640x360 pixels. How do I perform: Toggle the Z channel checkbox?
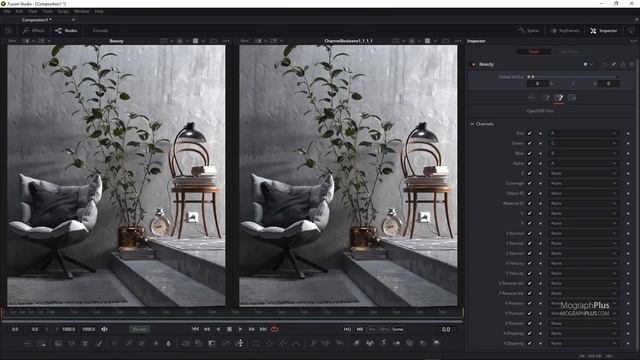pos(530,173)
